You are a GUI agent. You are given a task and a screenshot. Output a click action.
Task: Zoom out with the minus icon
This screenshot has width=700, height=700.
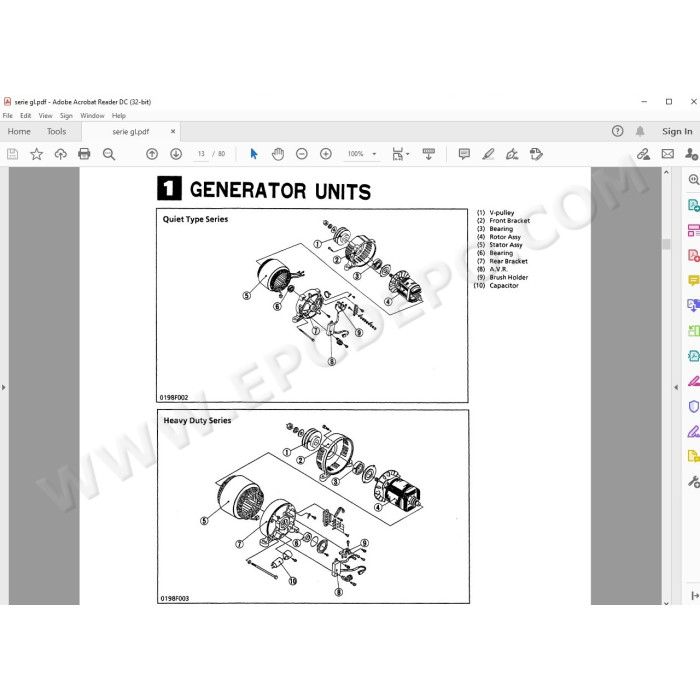pyautogui.click(x=302, y=154)
